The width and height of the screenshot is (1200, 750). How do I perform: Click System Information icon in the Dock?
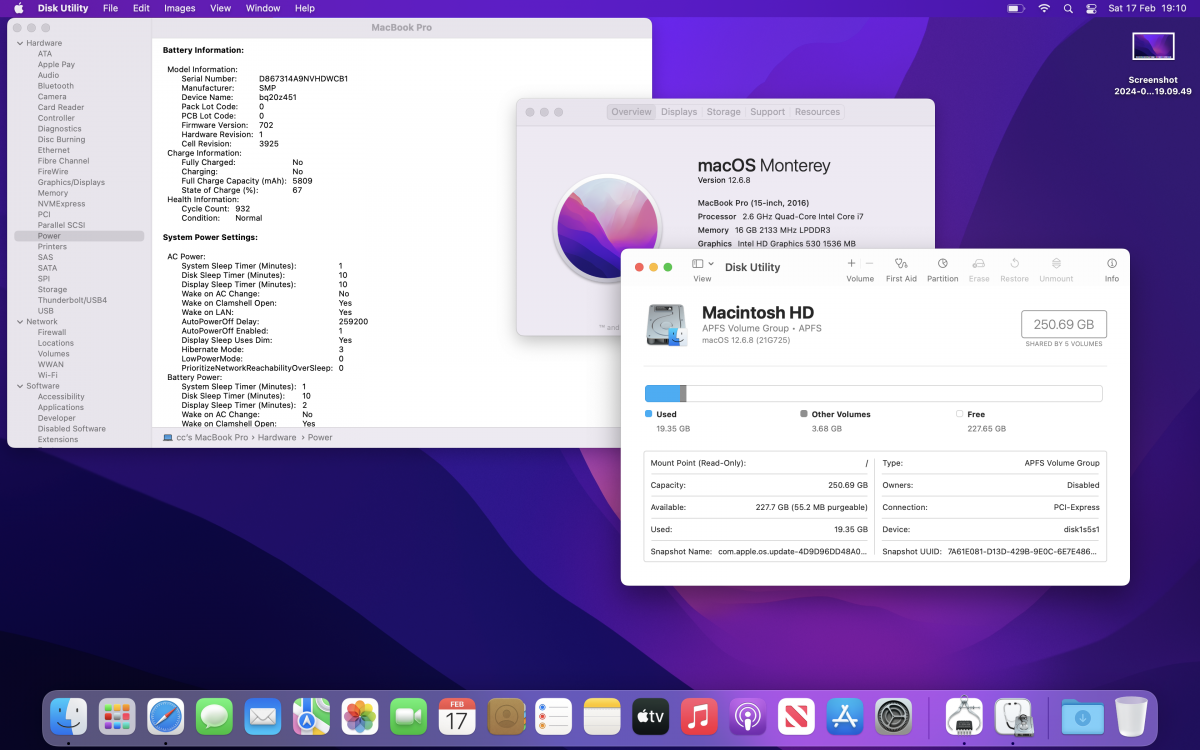pyautogui.click(x=964, y=716)
